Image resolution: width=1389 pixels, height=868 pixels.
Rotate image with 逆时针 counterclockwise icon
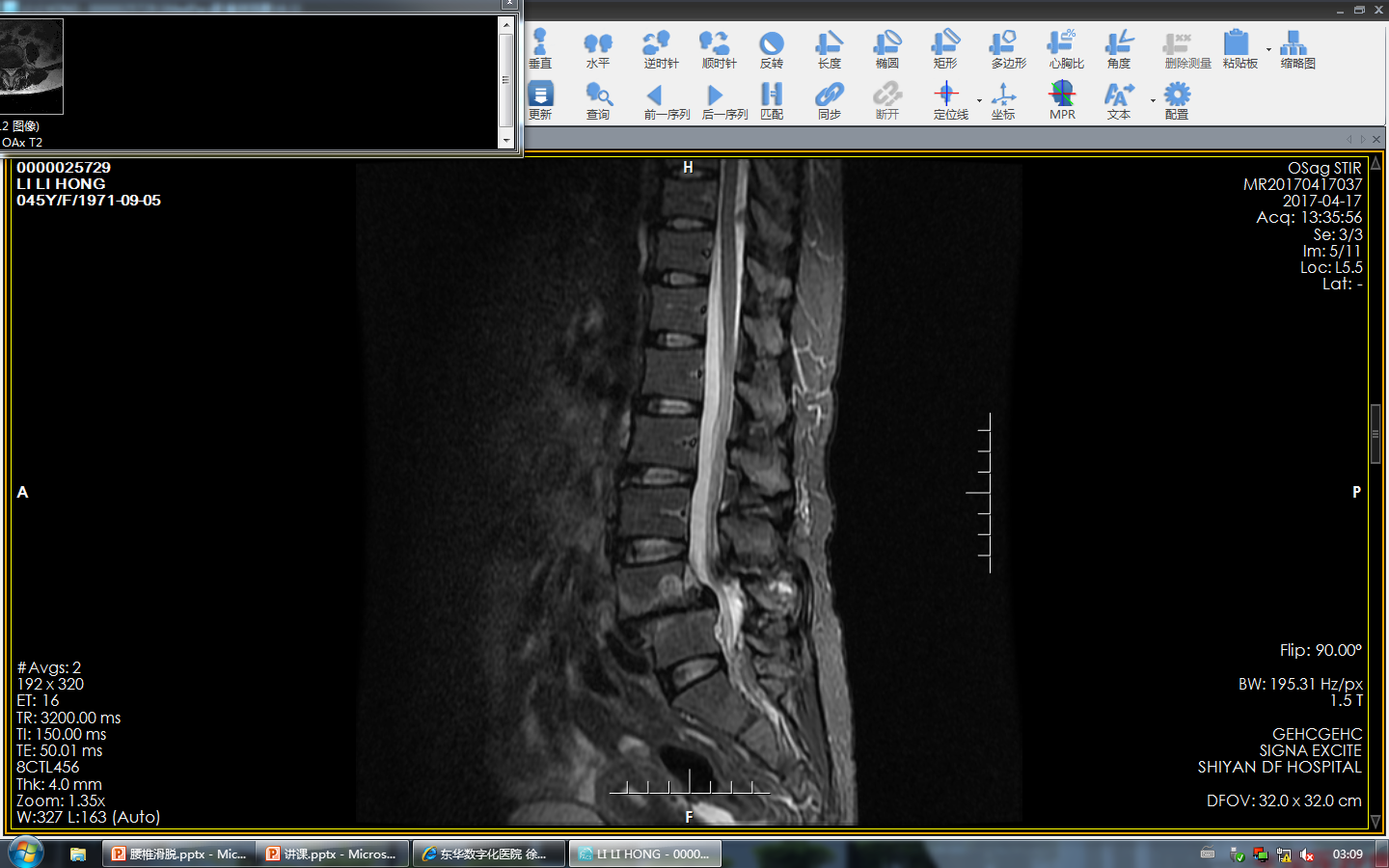click(661, 49)
